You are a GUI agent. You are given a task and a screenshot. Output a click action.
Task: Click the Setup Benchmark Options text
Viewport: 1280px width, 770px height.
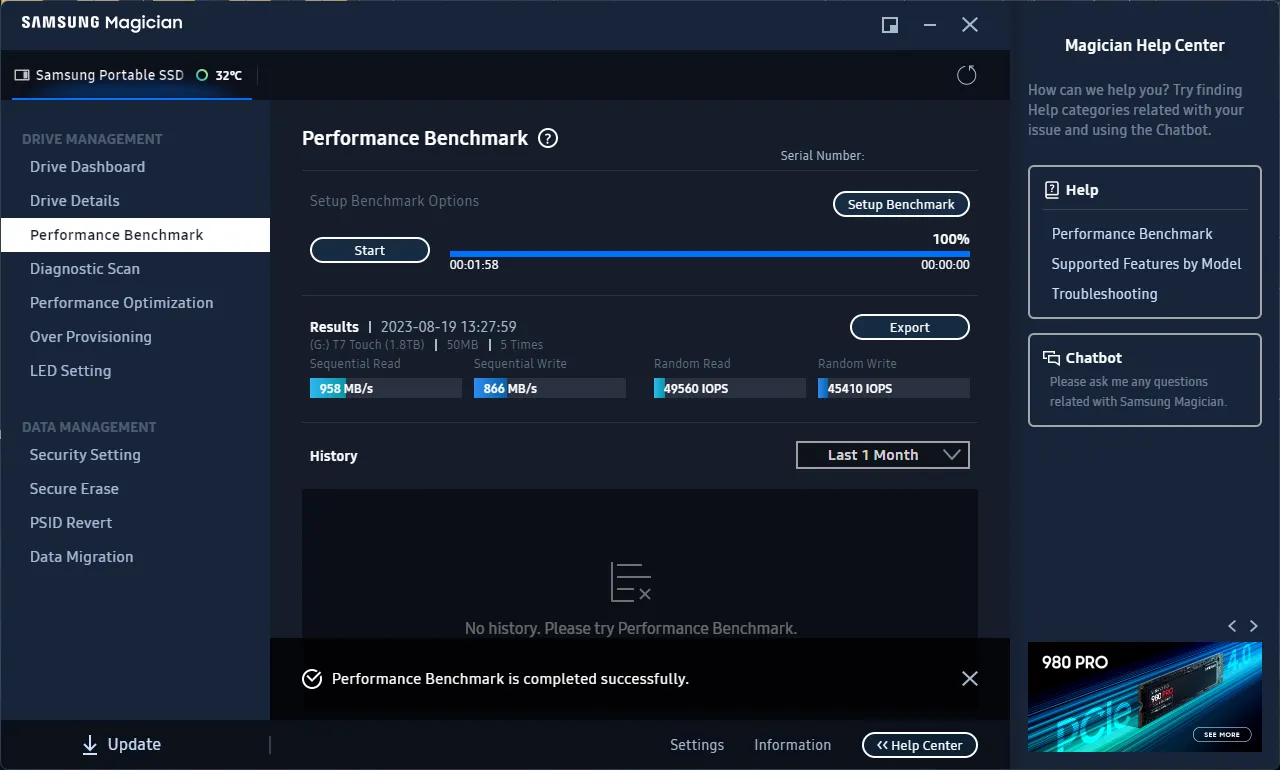[x=394, y=201]
